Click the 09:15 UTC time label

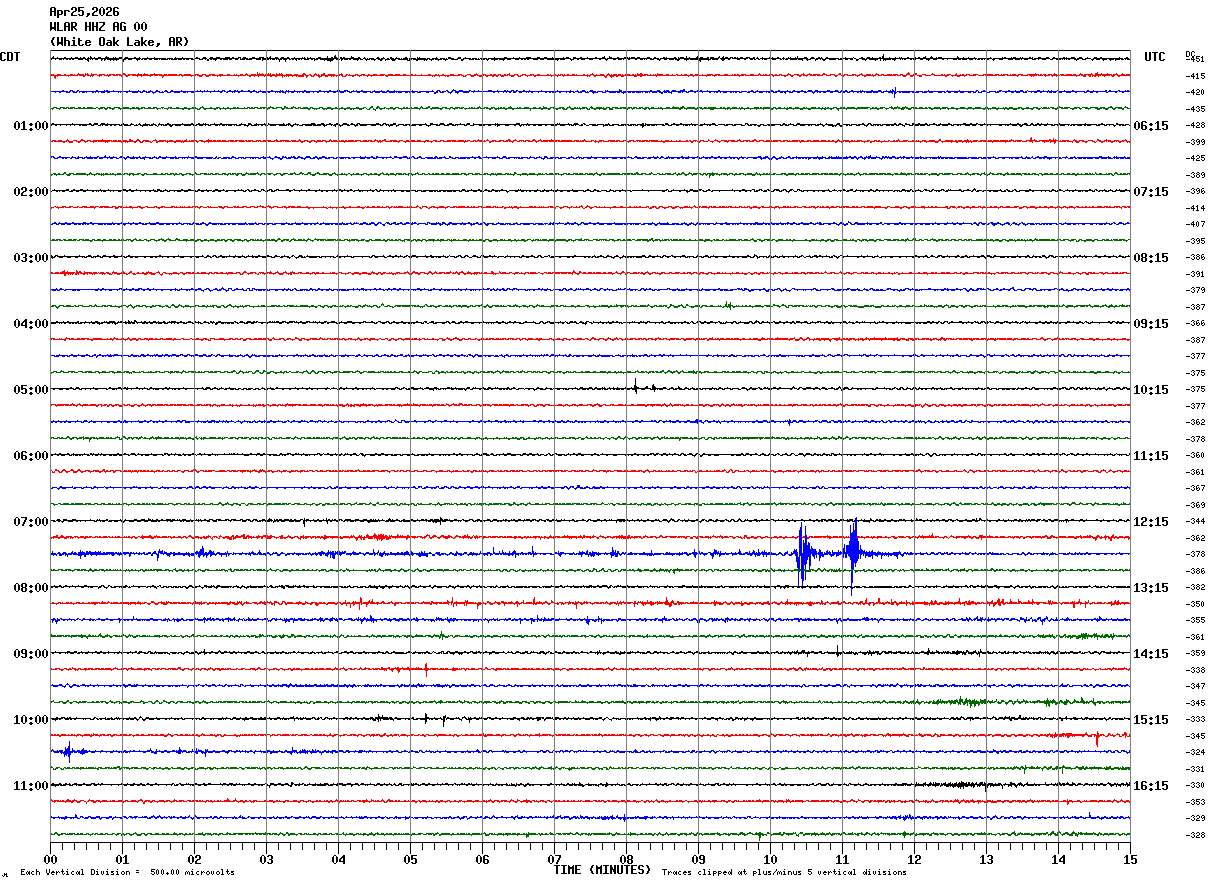(1151, 324)
